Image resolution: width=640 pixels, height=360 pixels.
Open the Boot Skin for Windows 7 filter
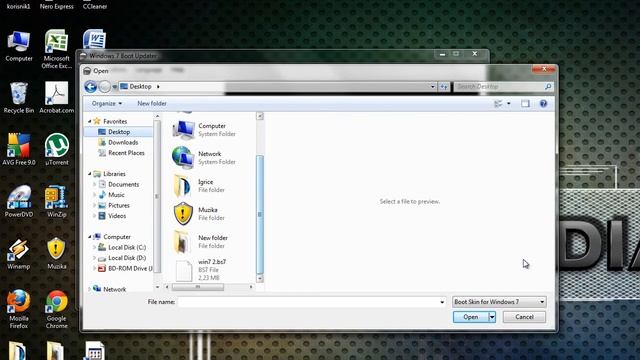point(499,302)
